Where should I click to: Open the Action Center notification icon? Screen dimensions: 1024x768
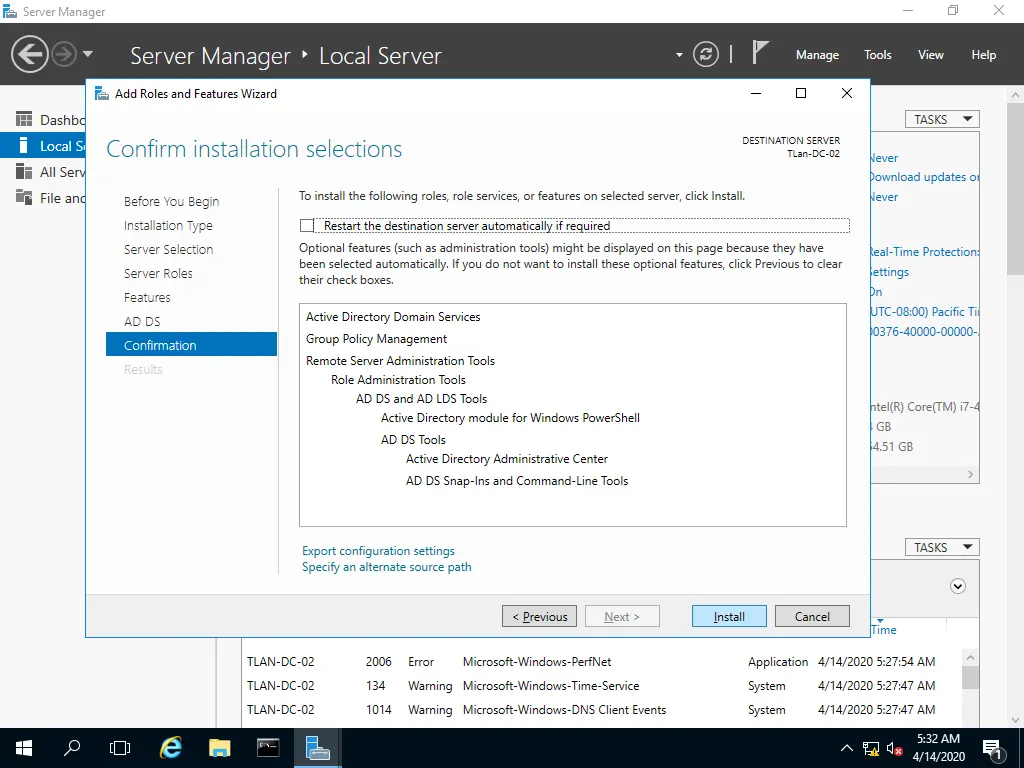click(x=992, y=748)
